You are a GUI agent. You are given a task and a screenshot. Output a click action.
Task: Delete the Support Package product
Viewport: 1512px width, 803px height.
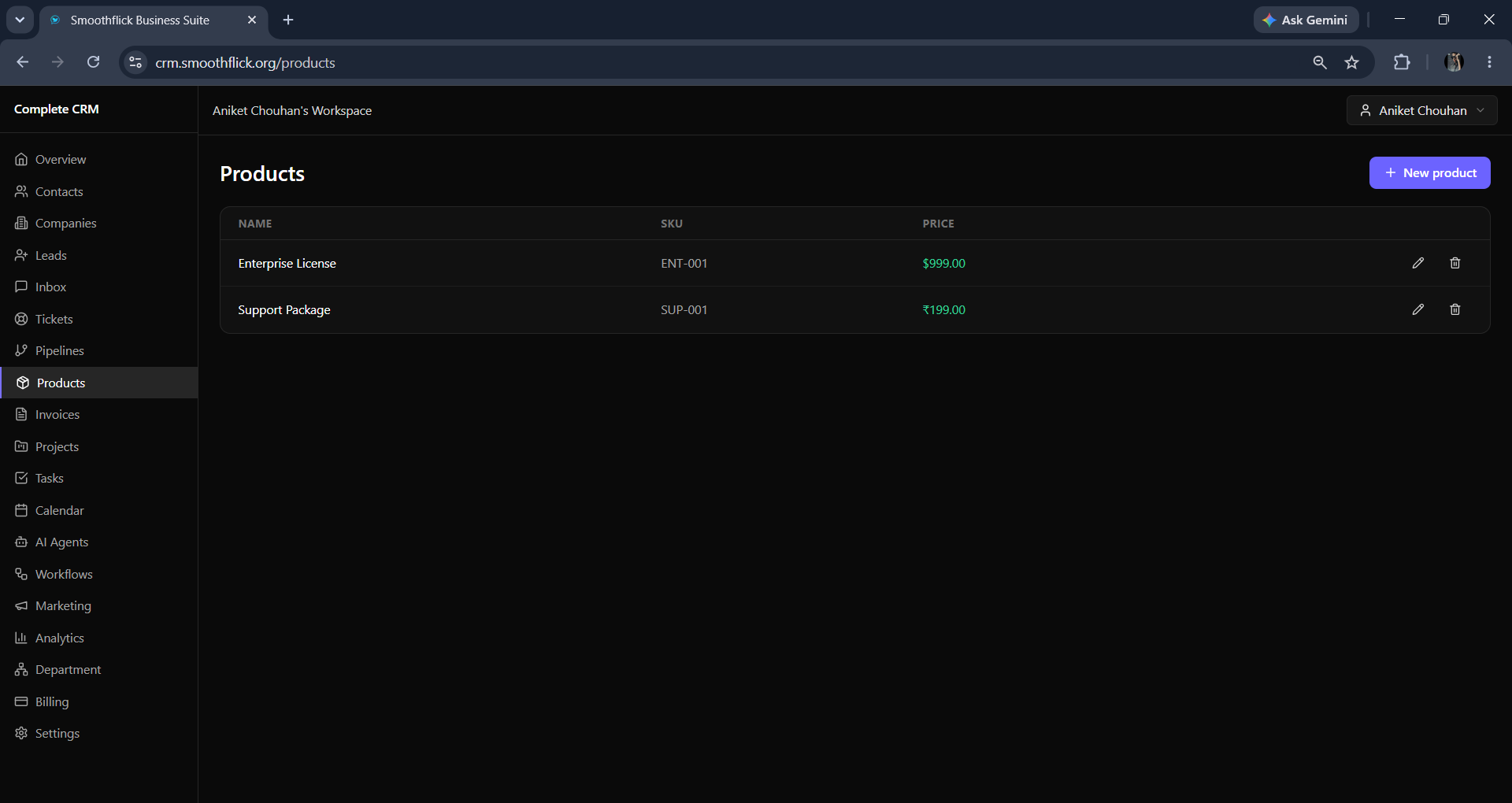pos(1455,309)
